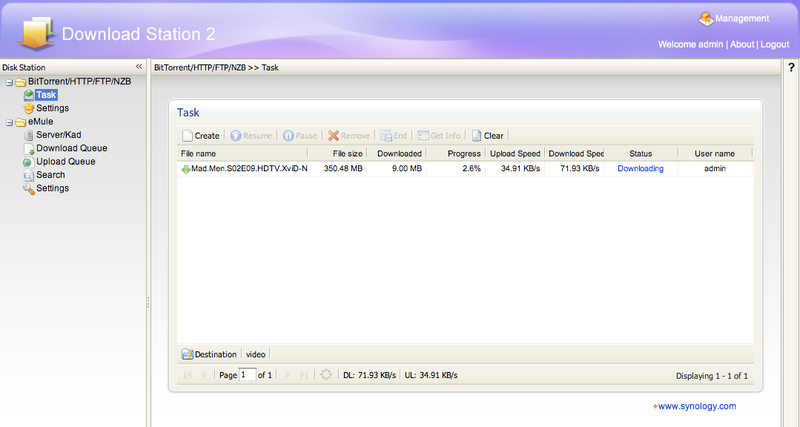Click the video destination folder label
This screenshot has height=427, width=800.
click(256, 354)
